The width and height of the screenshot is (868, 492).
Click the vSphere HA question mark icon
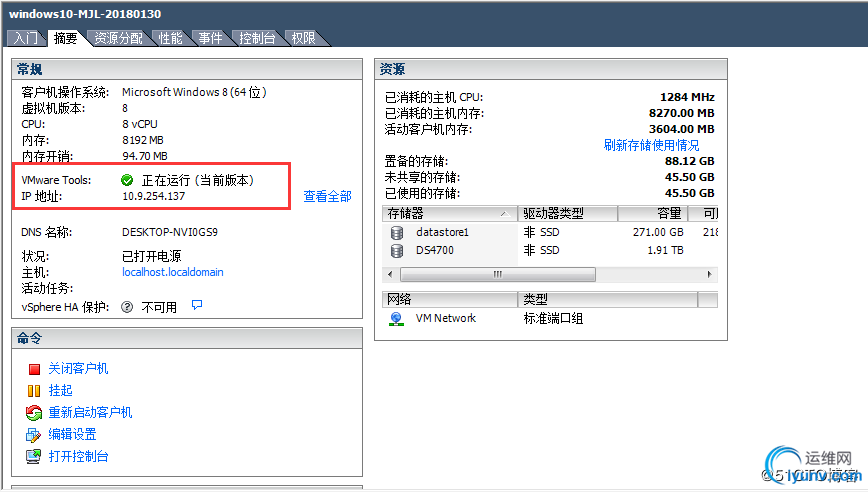point(127,307)
